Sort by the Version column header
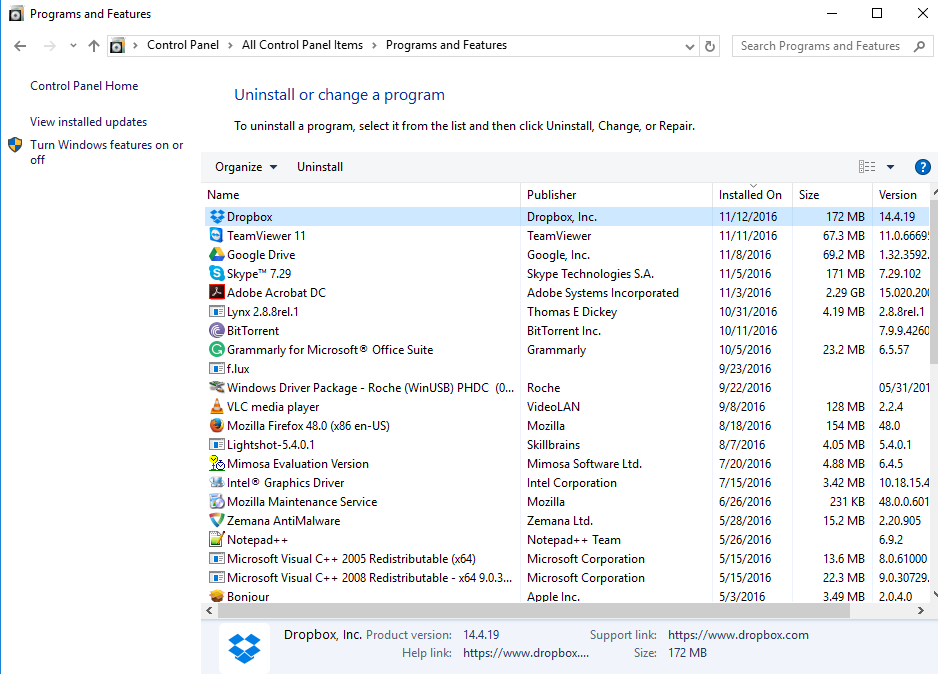The width and height of the screenshot is (938, 674). 901,194
